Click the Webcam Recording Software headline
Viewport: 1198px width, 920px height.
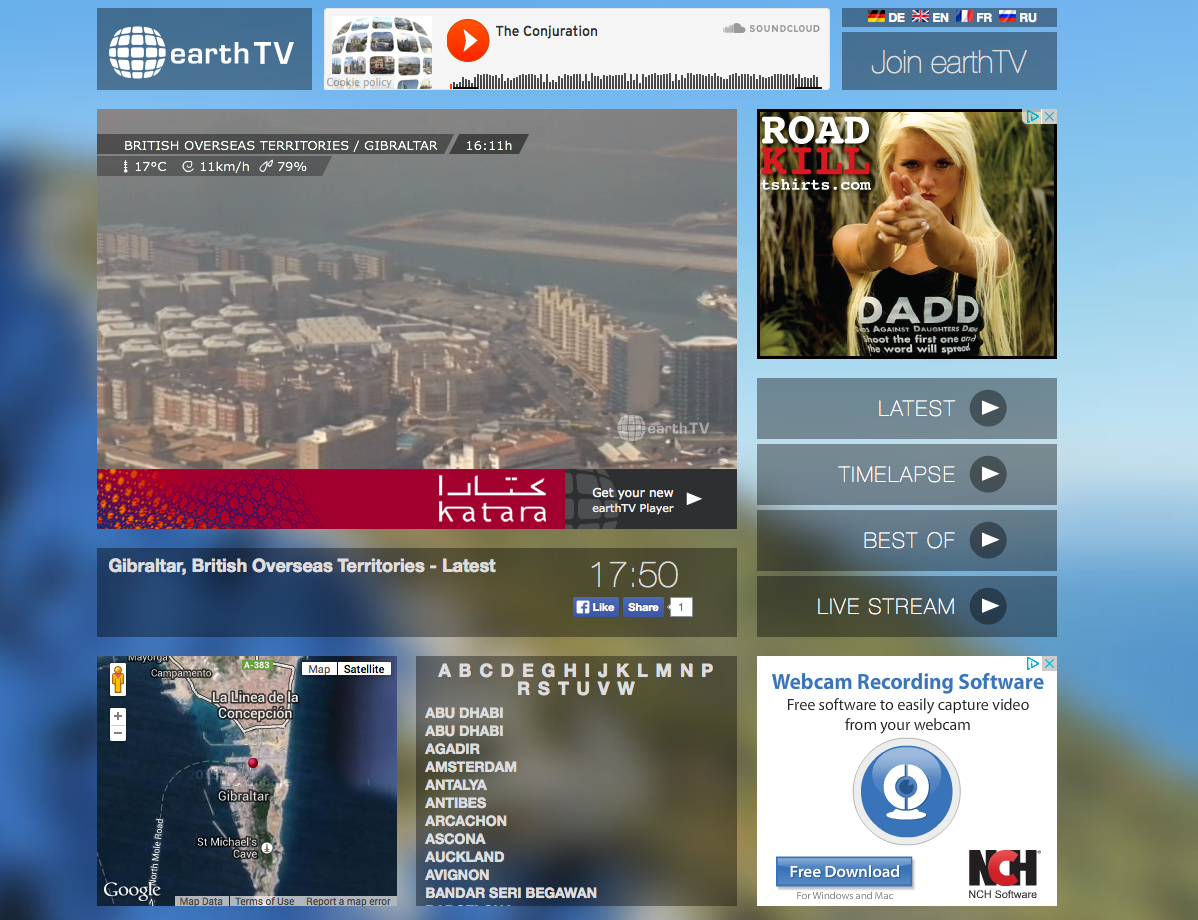pos(908,682)
